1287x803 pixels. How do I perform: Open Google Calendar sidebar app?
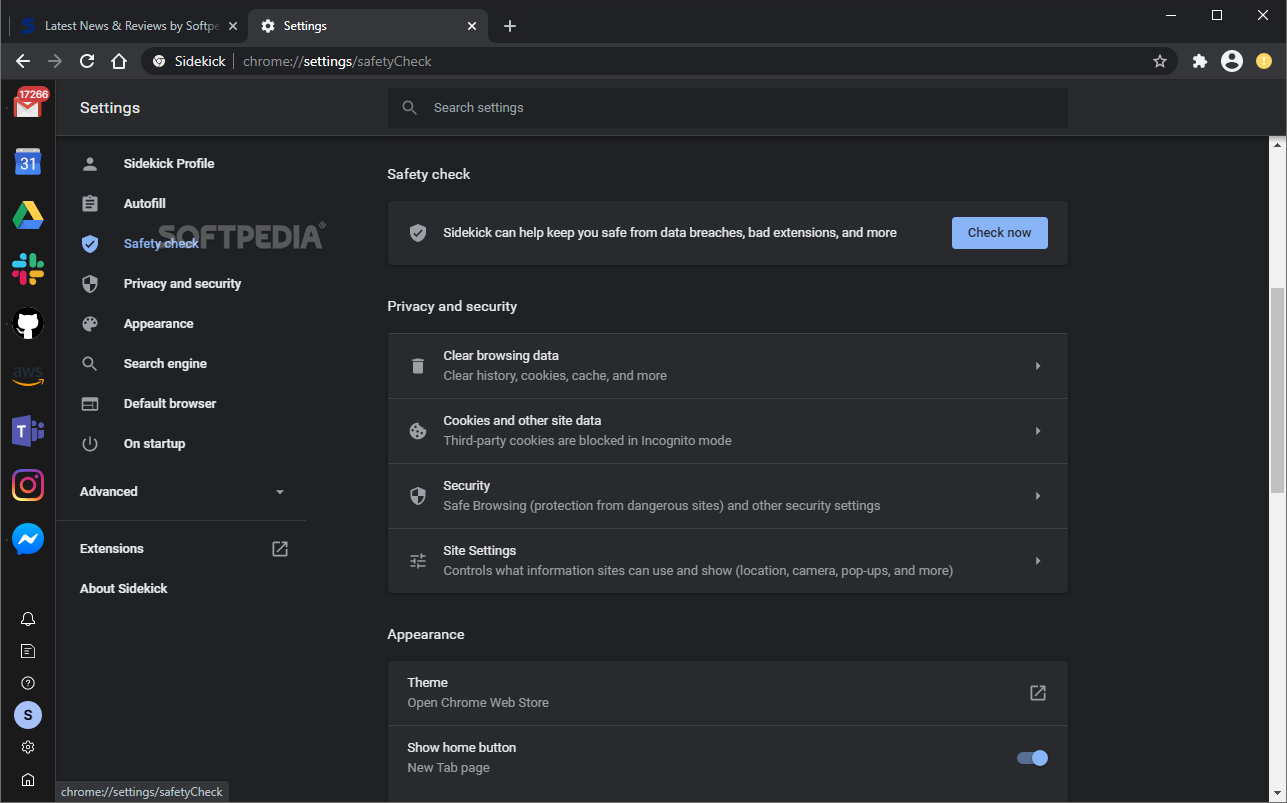pyautogui.click(x=28, y=162)
